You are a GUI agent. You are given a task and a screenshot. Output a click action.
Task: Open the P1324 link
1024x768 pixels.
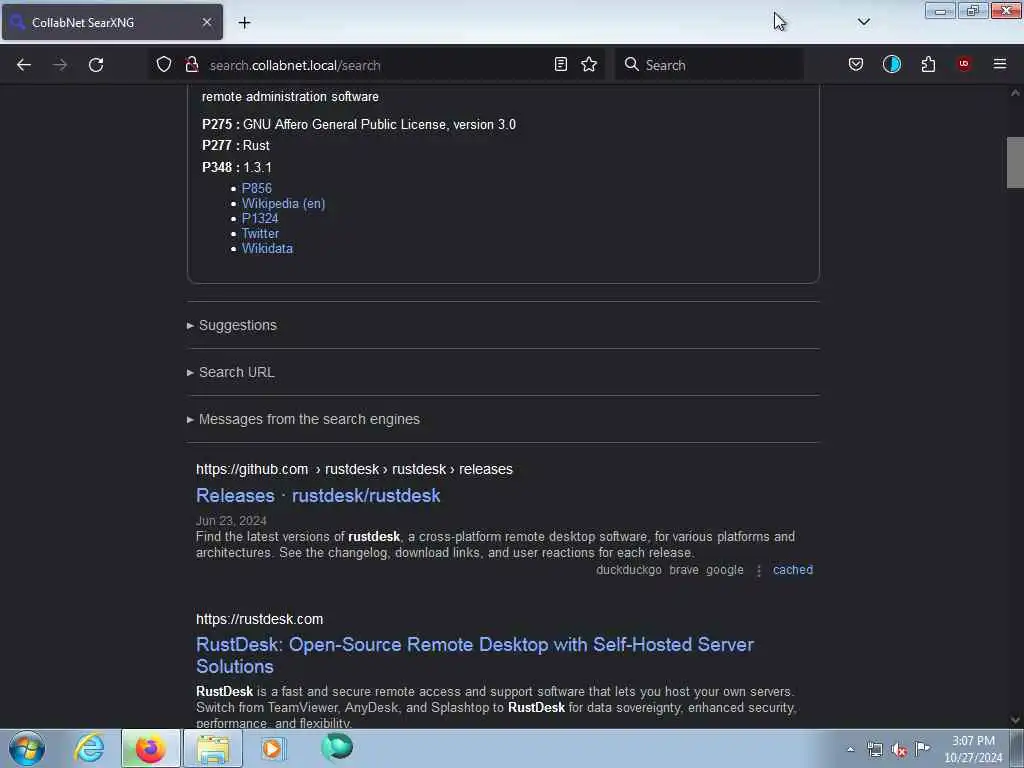260,218
